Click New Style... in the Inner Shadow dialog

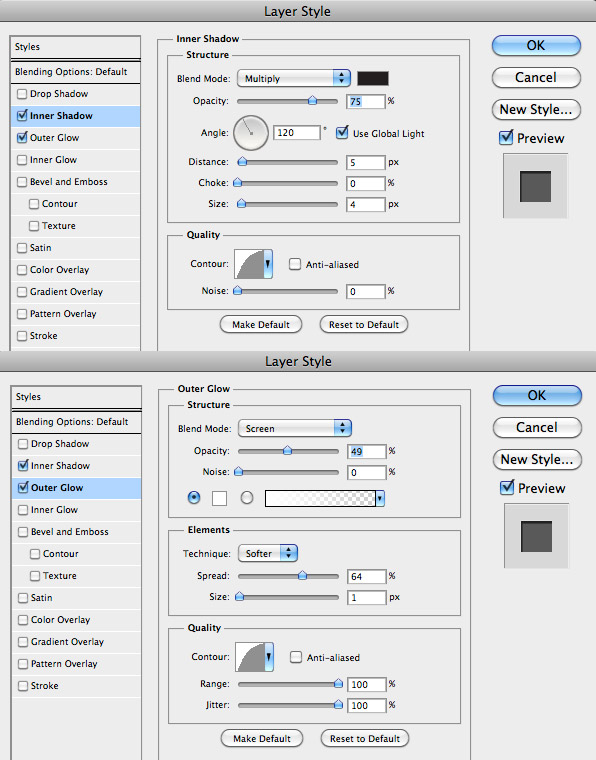(536, 110)
